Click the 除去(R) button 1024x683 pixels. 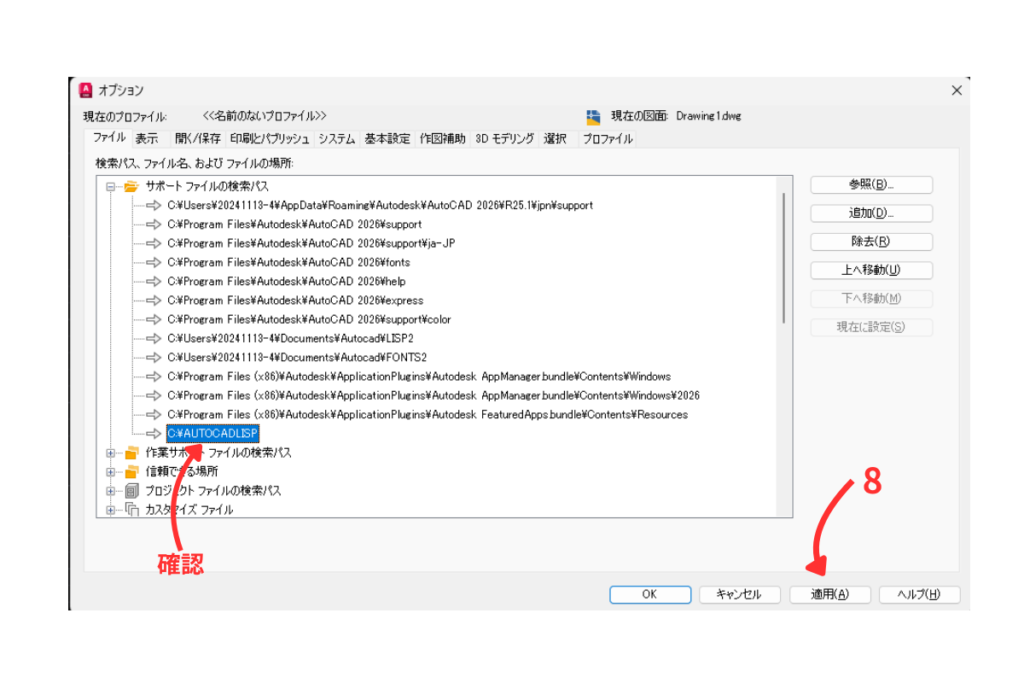pos(870,242)
